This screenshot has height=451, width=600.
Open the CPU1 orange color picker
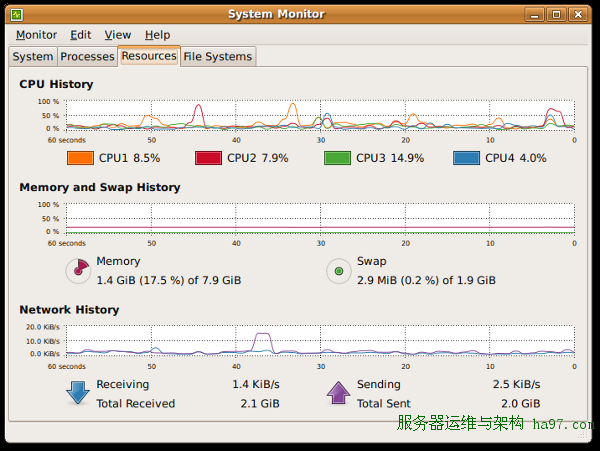[x=80, y=158]
